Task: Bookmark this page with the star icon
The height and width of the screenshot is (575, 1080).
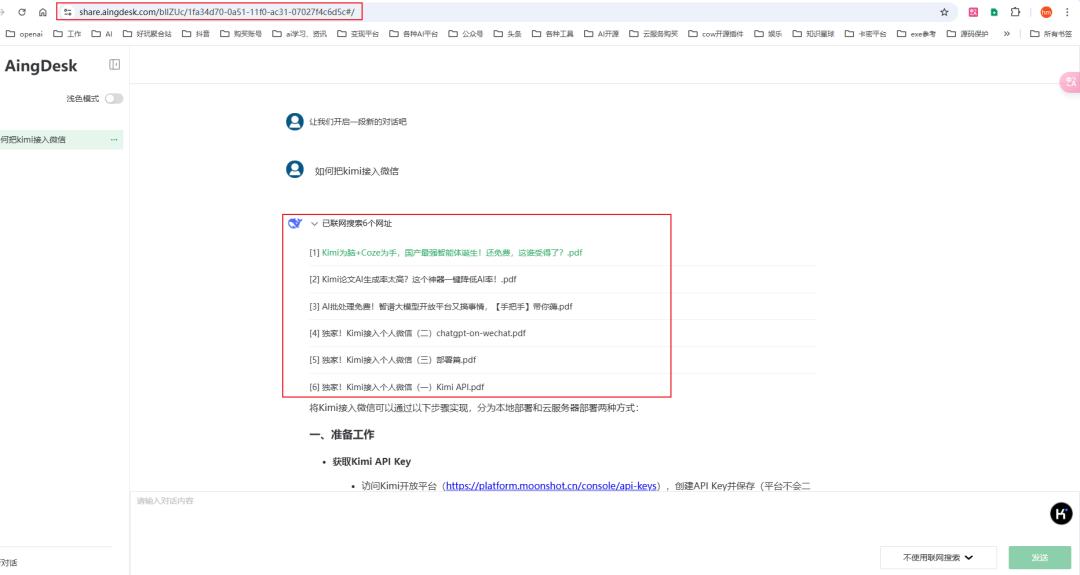Action: (944, 12)
